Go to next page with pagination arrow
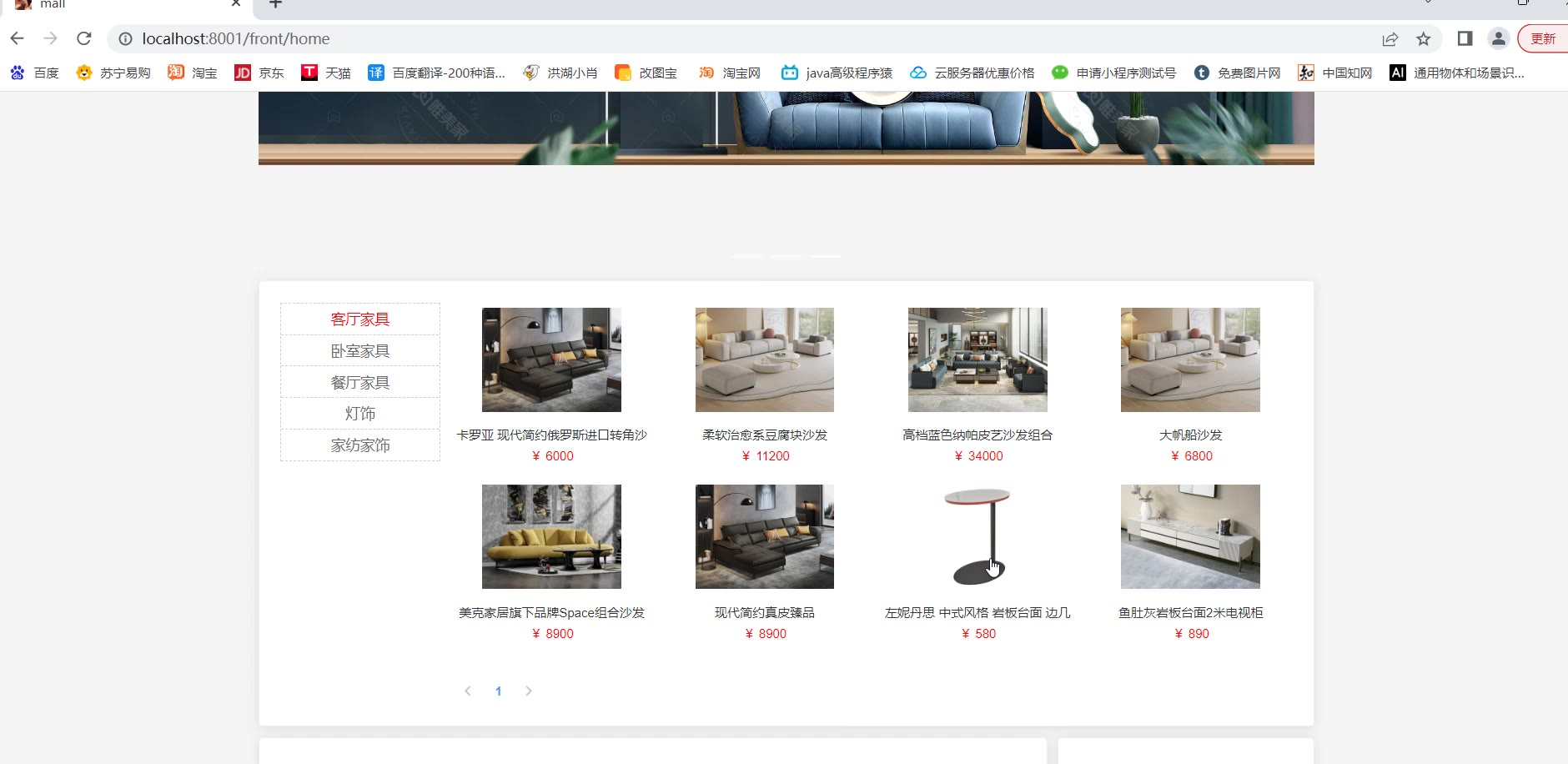 528,691
